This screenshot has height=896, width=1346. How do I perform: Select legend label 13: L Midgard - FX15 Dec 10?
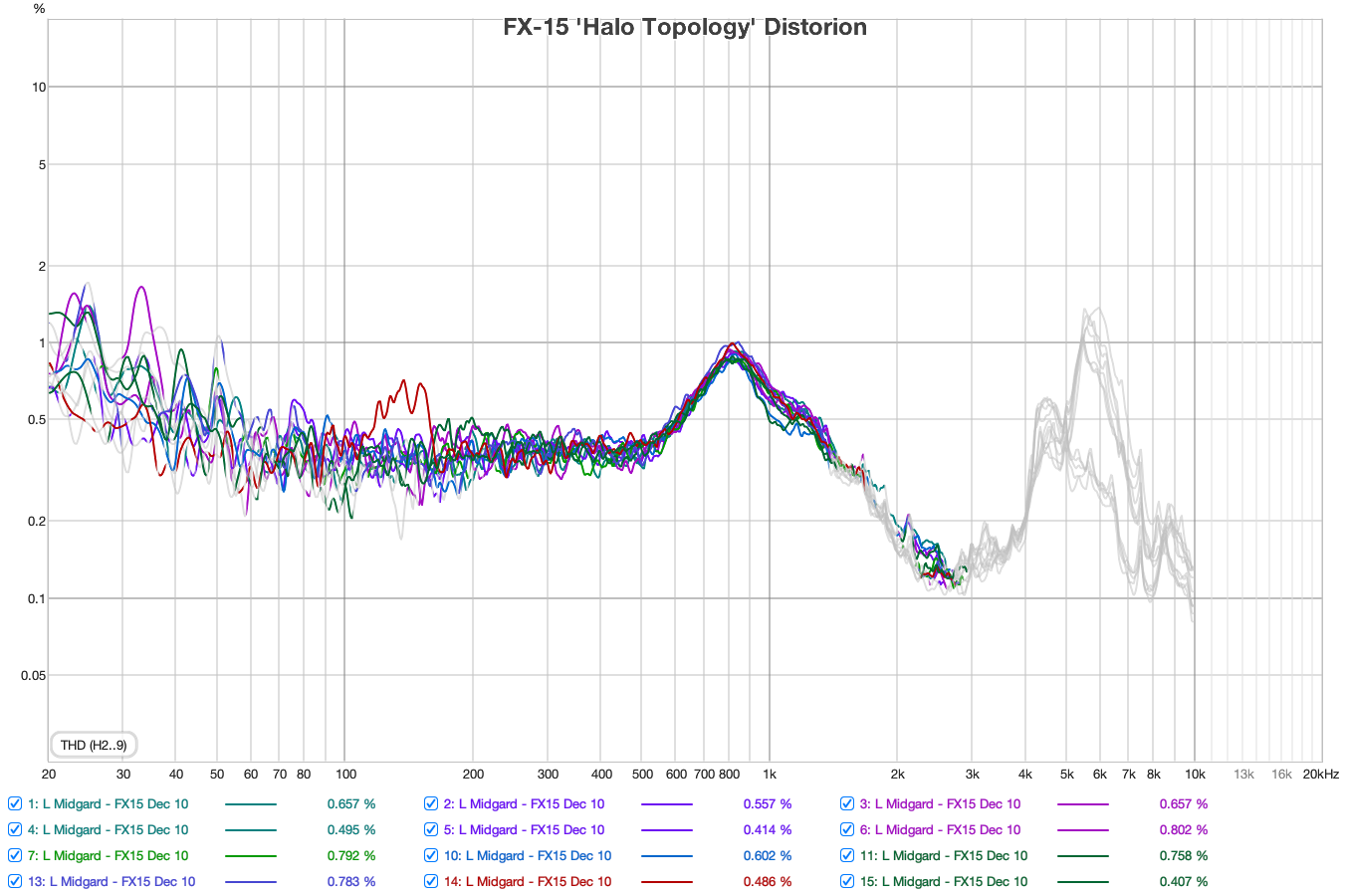(112, 881)
